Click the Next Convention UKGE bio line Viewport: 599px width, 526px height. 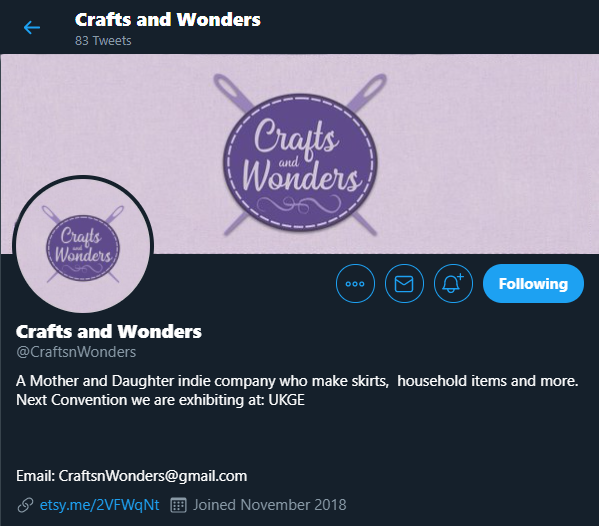point(160,400)
